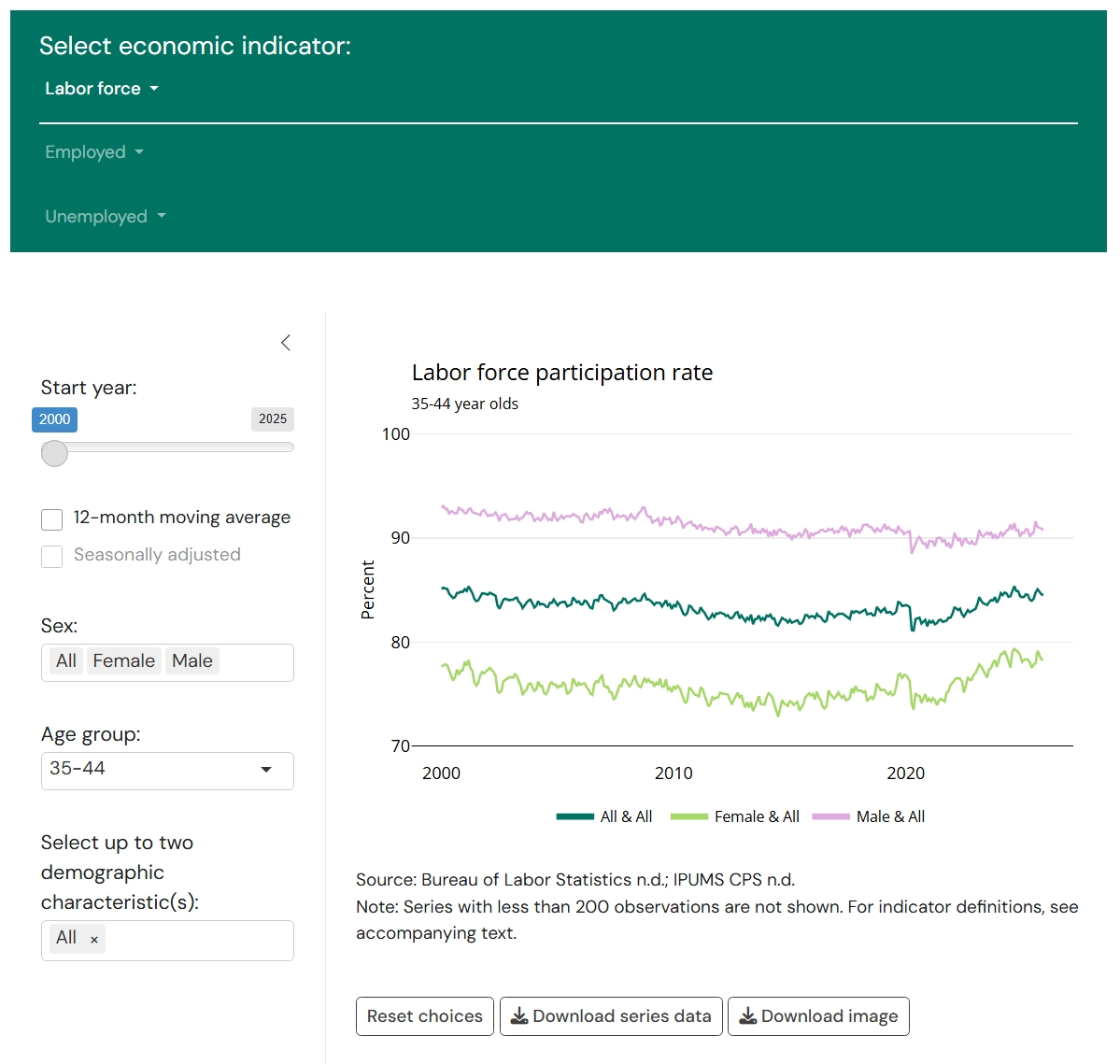Viewport: 1120px width, 1064px height.
Task: Click the Start year slider handle
Action: (x=55, y=454)
